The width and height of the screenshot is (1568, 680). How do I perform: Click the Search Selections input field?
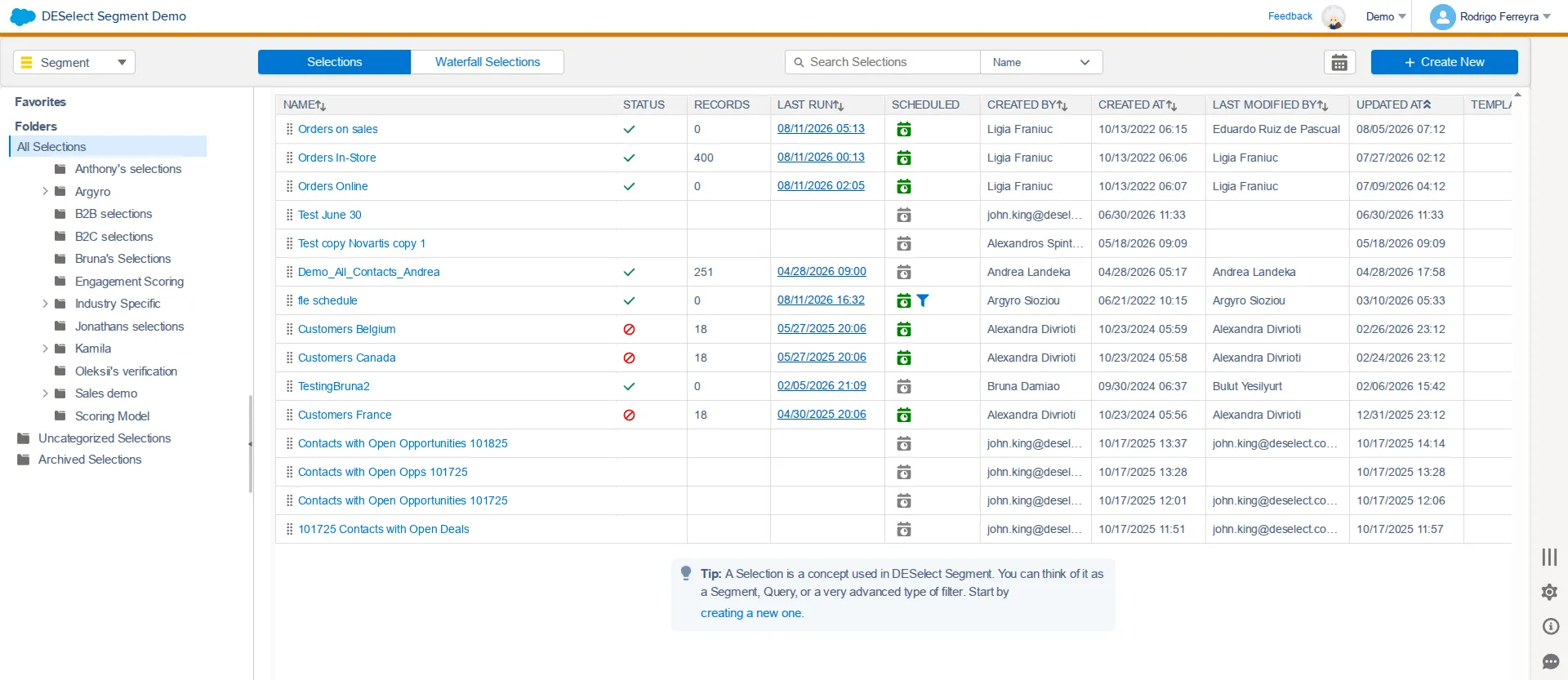883,62
